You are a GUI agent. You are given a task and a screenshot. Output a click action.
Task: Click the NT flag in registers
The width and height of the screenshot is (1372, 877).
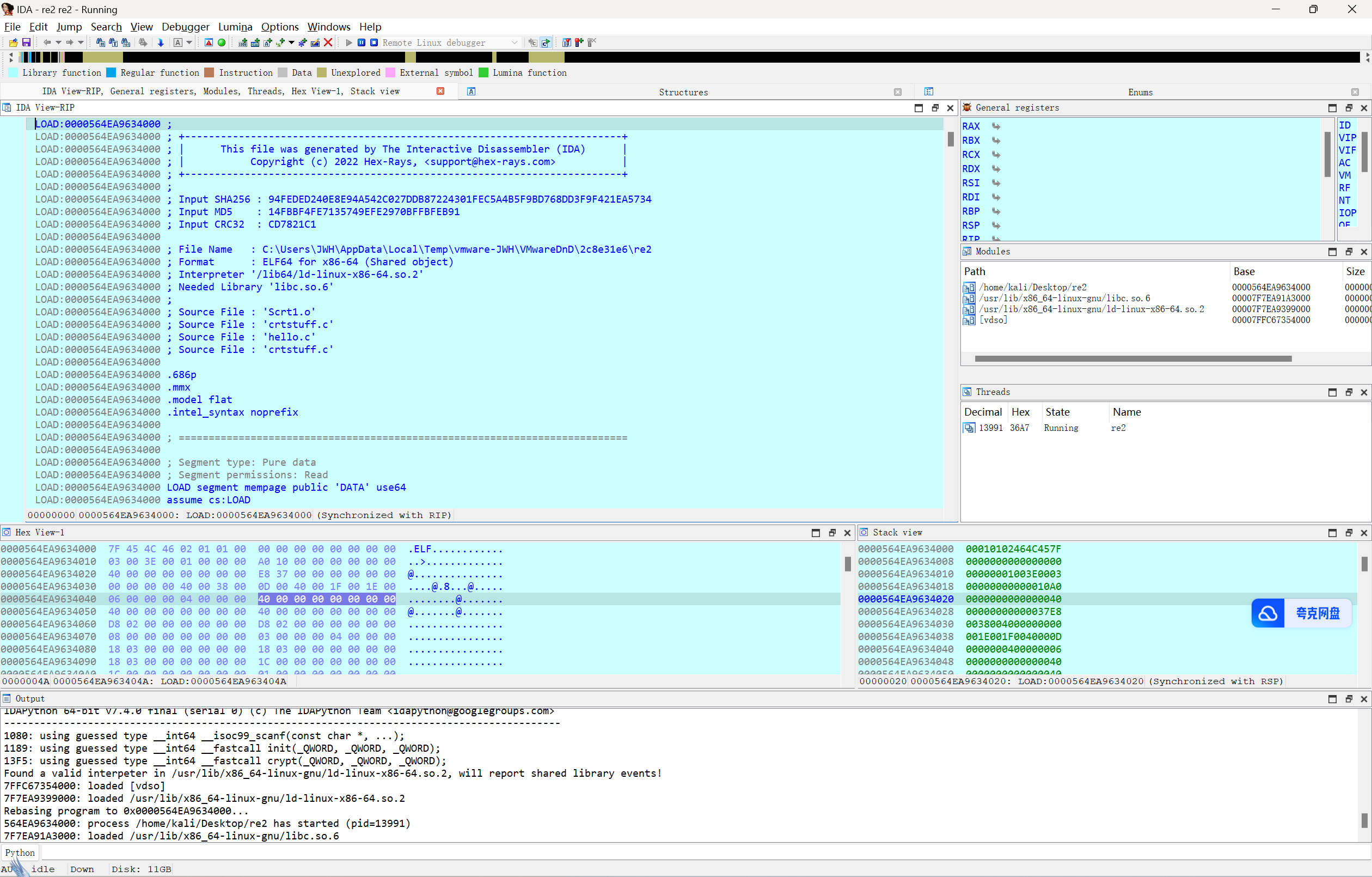pos(1345,200)
